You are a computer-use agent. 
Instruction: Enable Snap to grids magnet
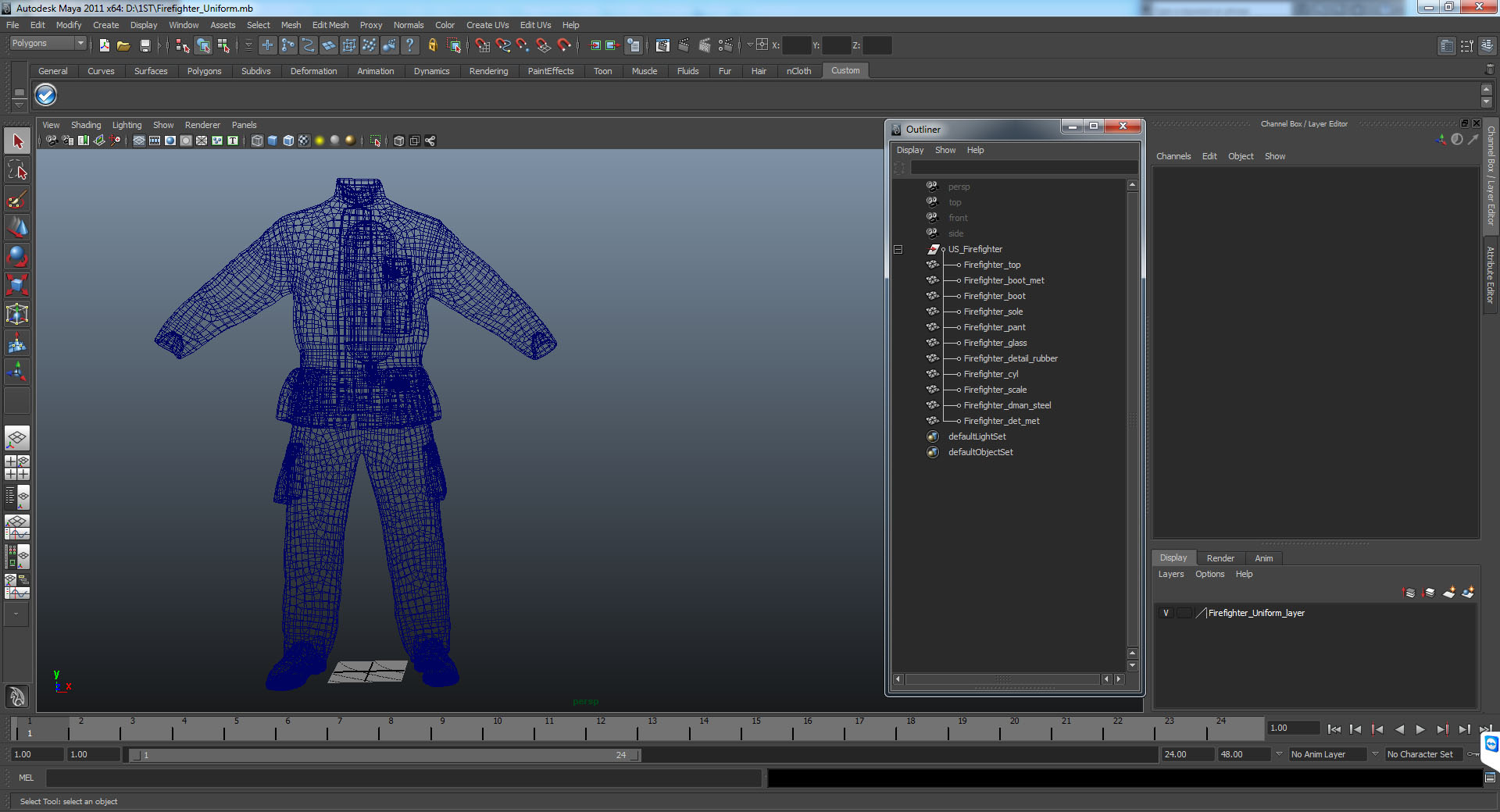482,45
